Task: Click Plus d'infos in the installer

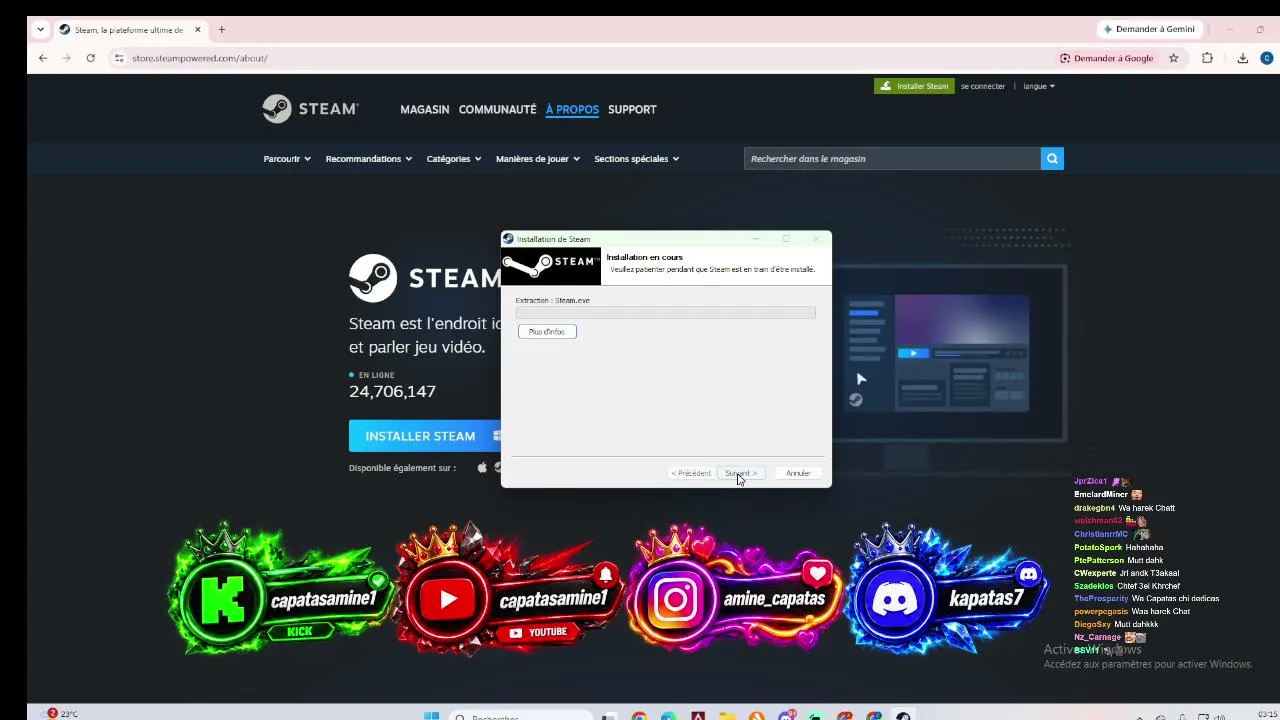Action: point(547,332)
